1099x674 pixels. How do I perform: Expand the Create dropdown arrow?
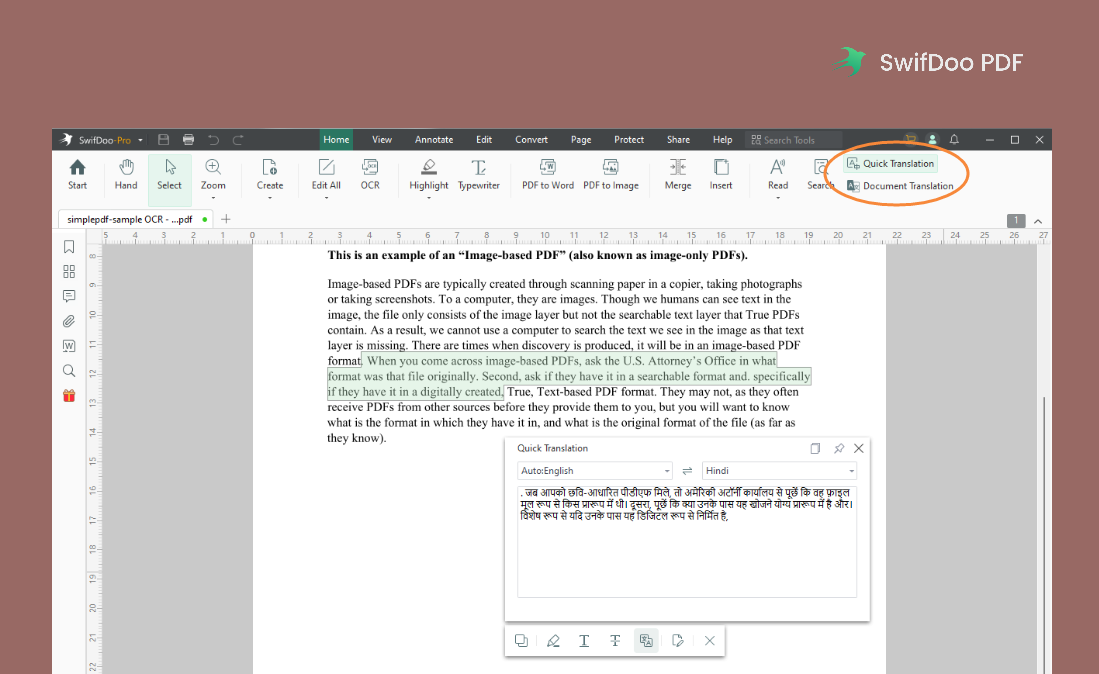click(270, 198)
